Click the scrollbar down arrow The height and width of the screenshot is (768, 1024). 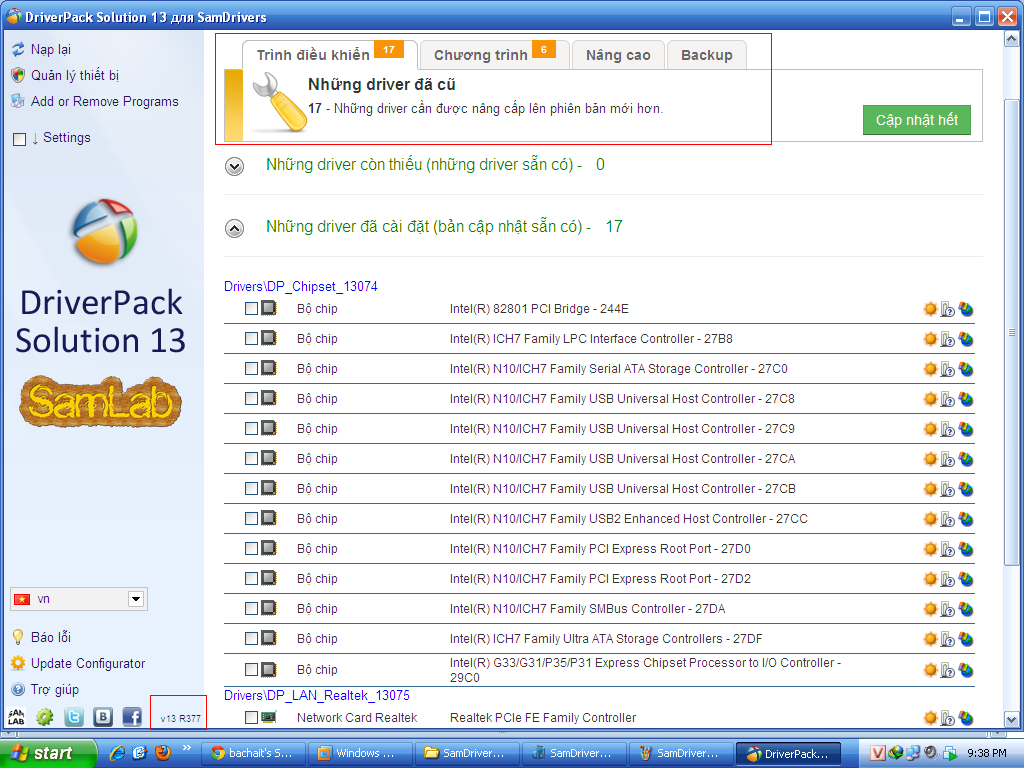(1012, 720)
